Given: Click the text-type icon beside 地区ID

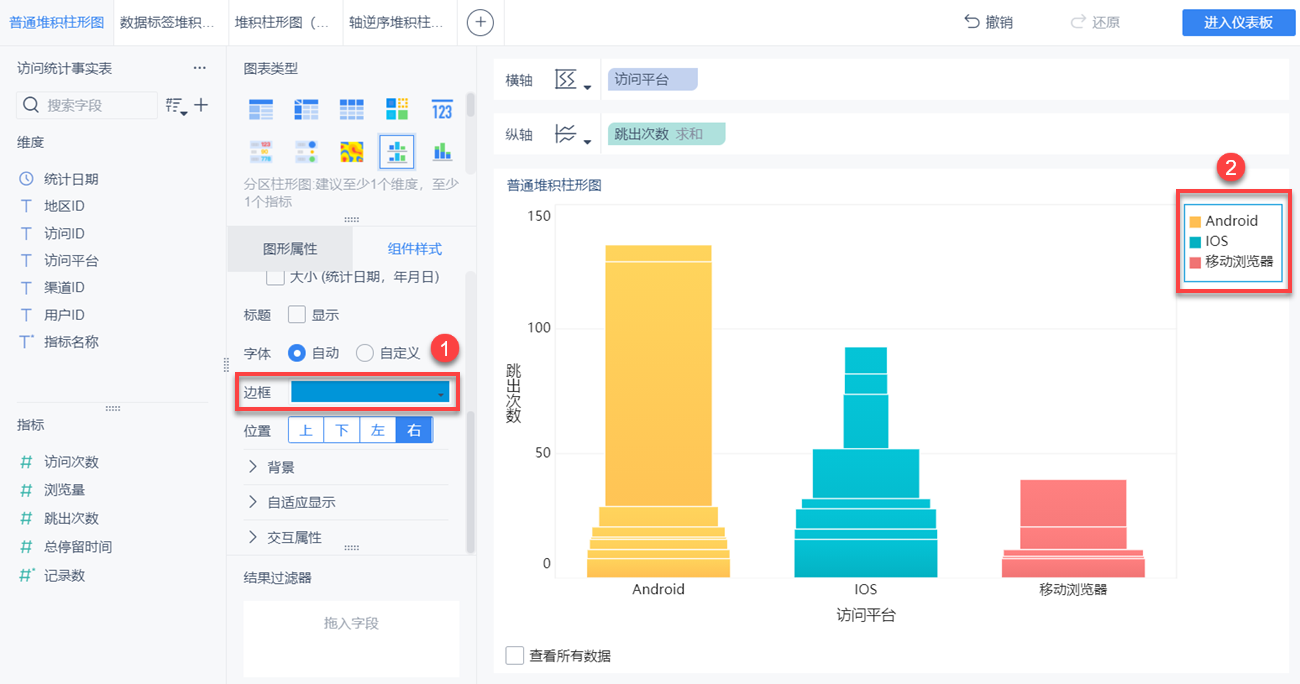Looking at the screenshot, I should [x=27, y=206].
